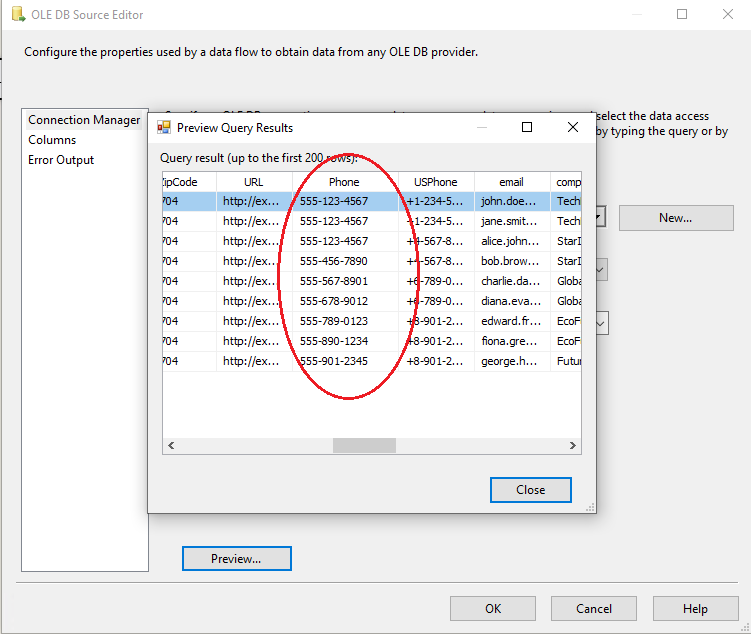Click the Cancel button
This screenshot has width=751, height=634.
pos(594,608)
